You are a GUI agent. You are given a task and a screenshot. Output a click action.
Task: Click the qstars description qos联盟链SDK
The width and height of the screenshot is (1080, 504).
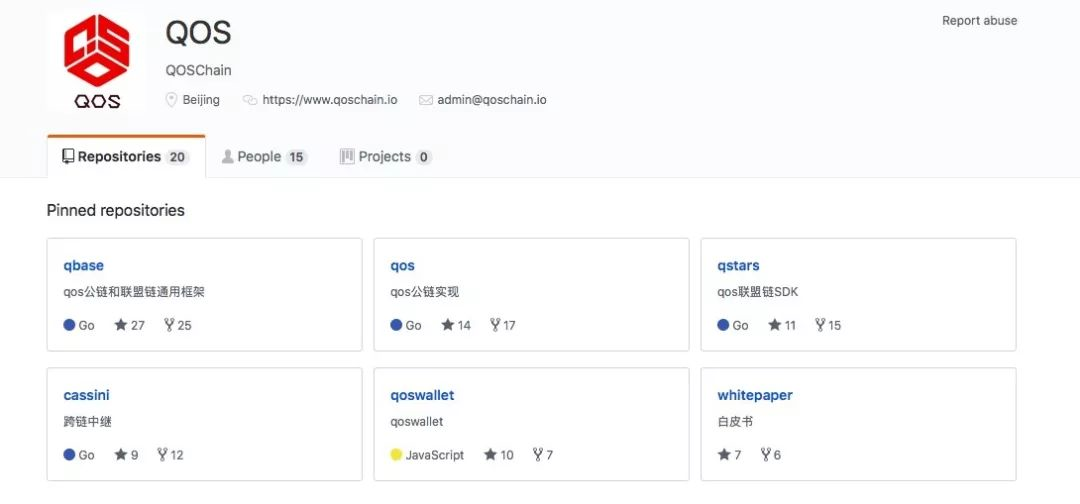(x=758, y=292)
